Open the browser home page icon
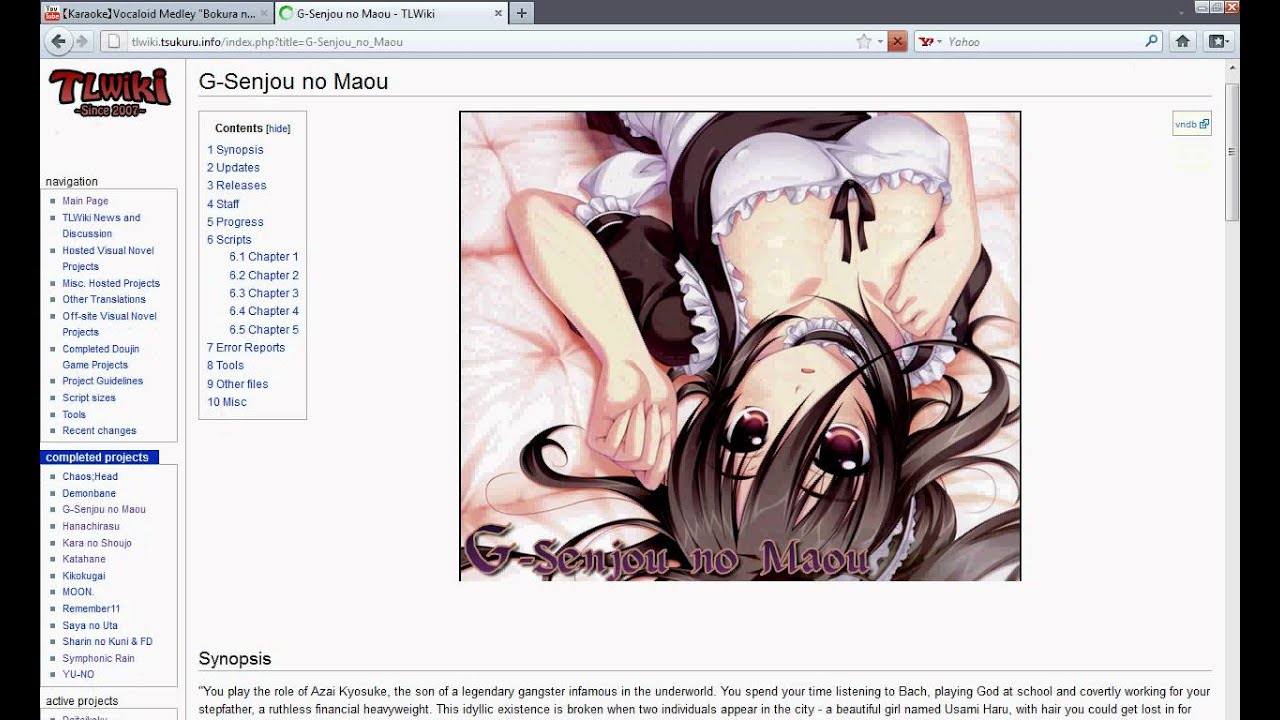The image size is (1280, 720). tap(1182, 41)
